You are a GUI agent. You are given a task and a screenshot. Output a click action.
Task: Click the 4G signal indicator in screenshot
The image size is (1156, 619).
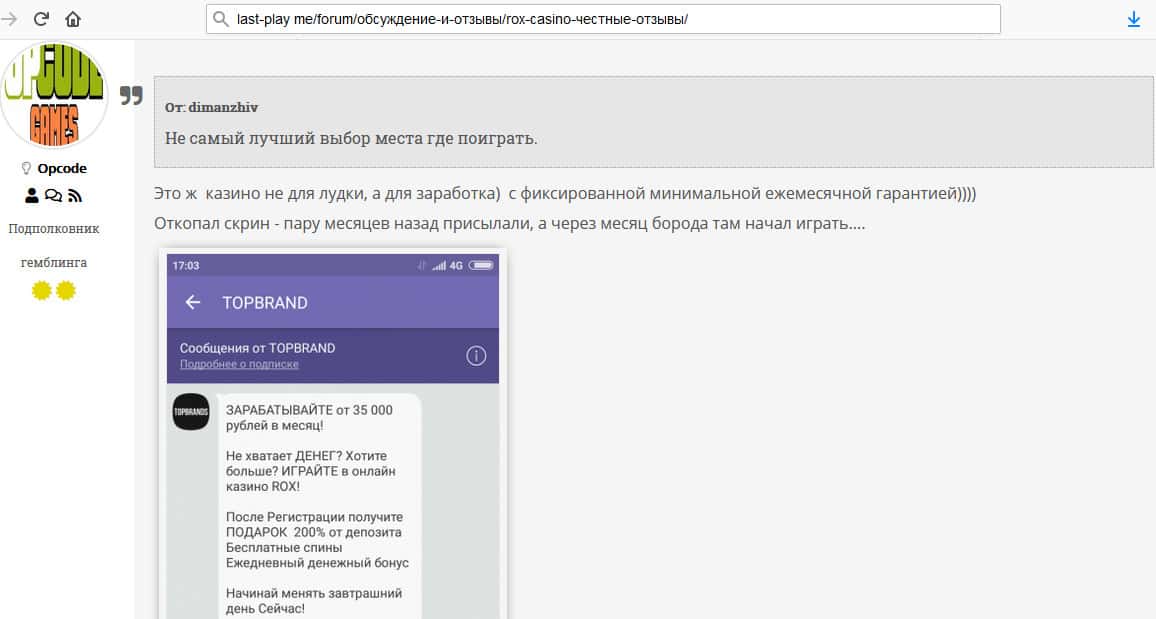tap(456, 265)
